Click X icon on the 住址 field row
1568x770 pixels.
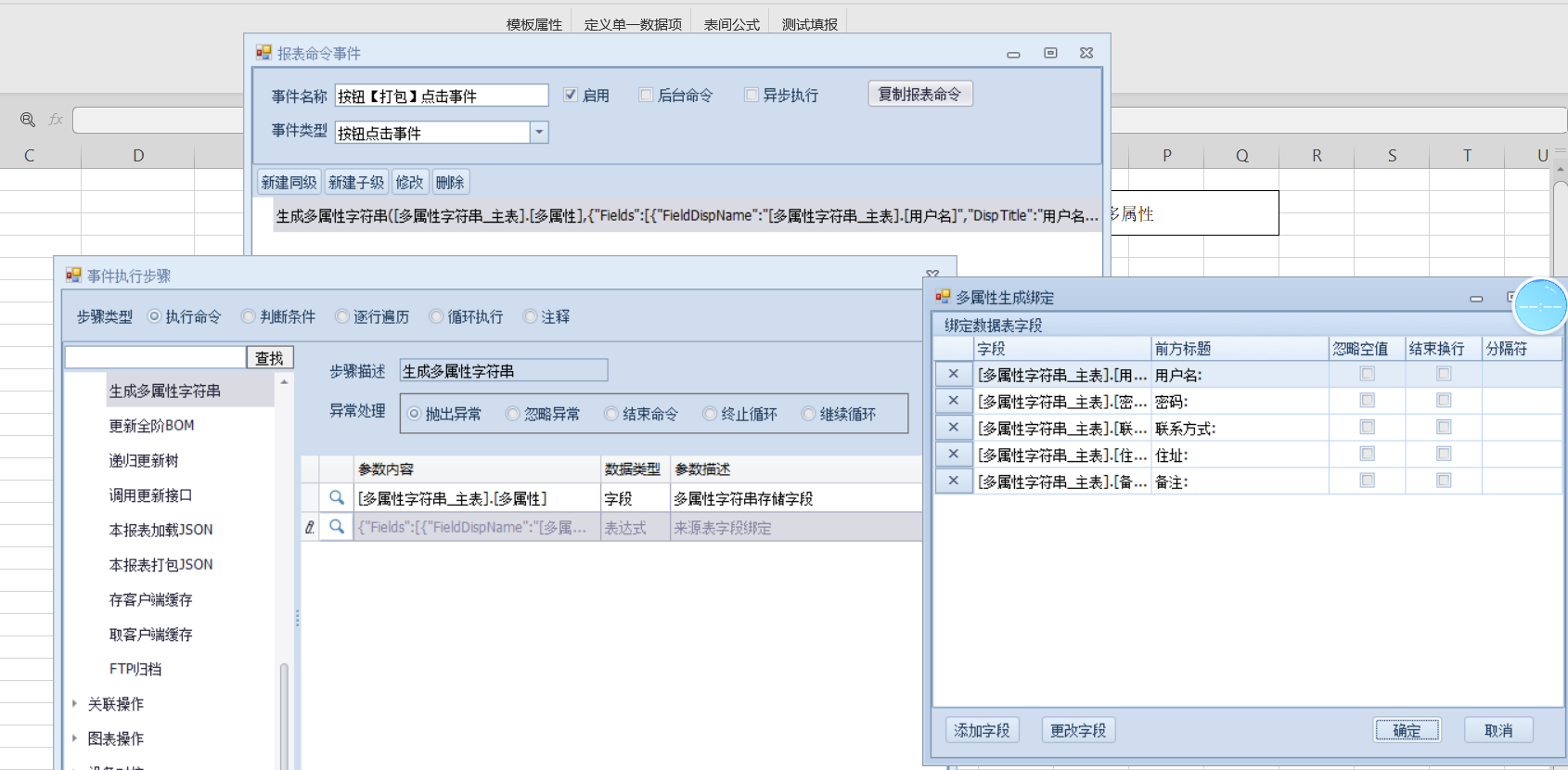point(953,455)
